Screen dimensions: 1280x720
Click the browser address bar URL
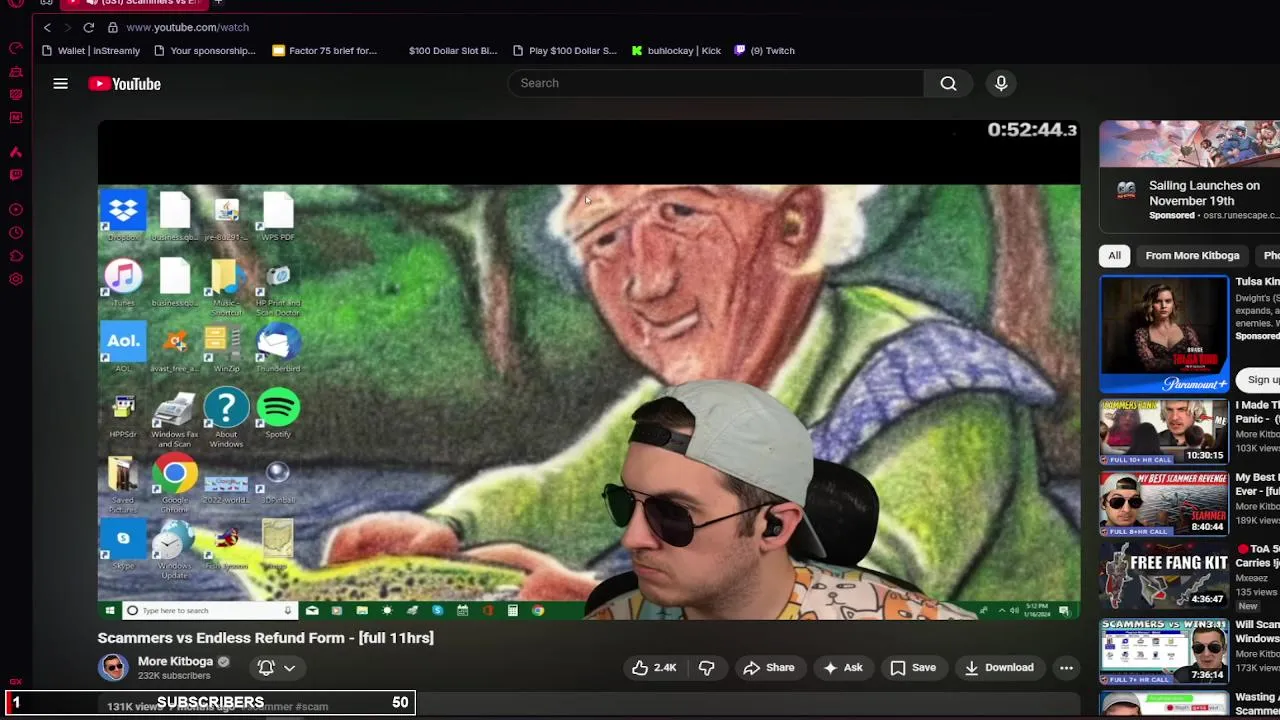(x=187, y=27)
